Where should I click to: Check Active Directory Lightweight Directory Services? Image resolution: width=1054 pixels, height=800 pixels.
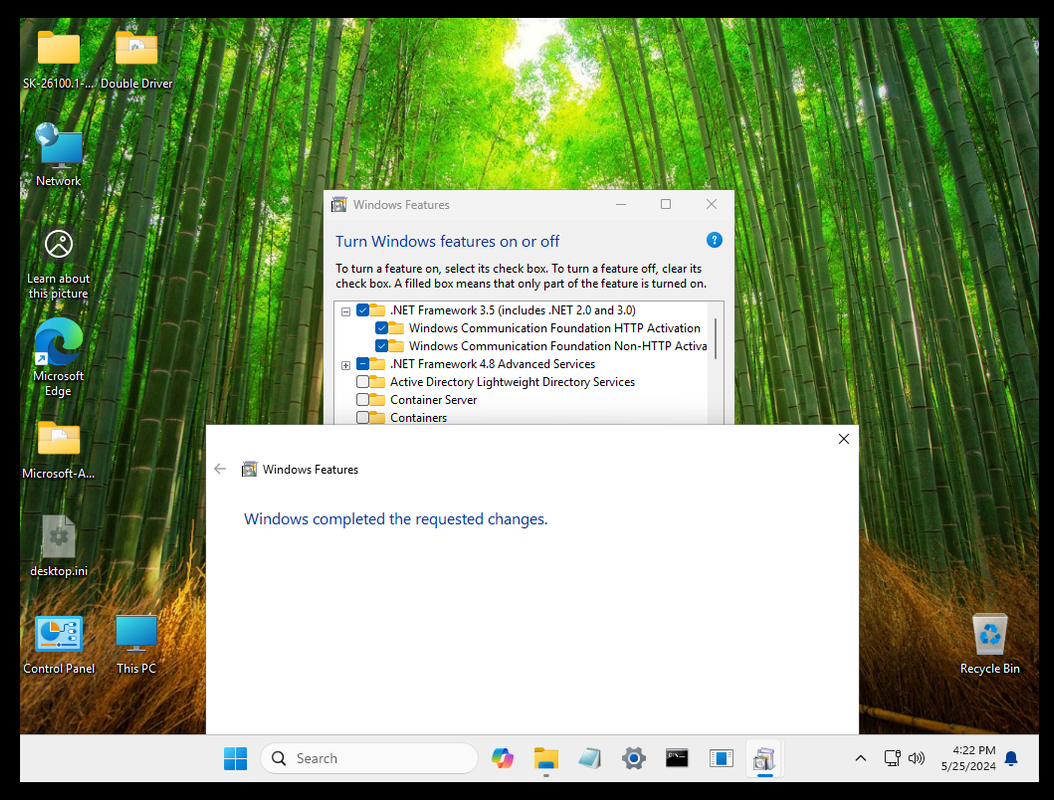tap(362, 382)
